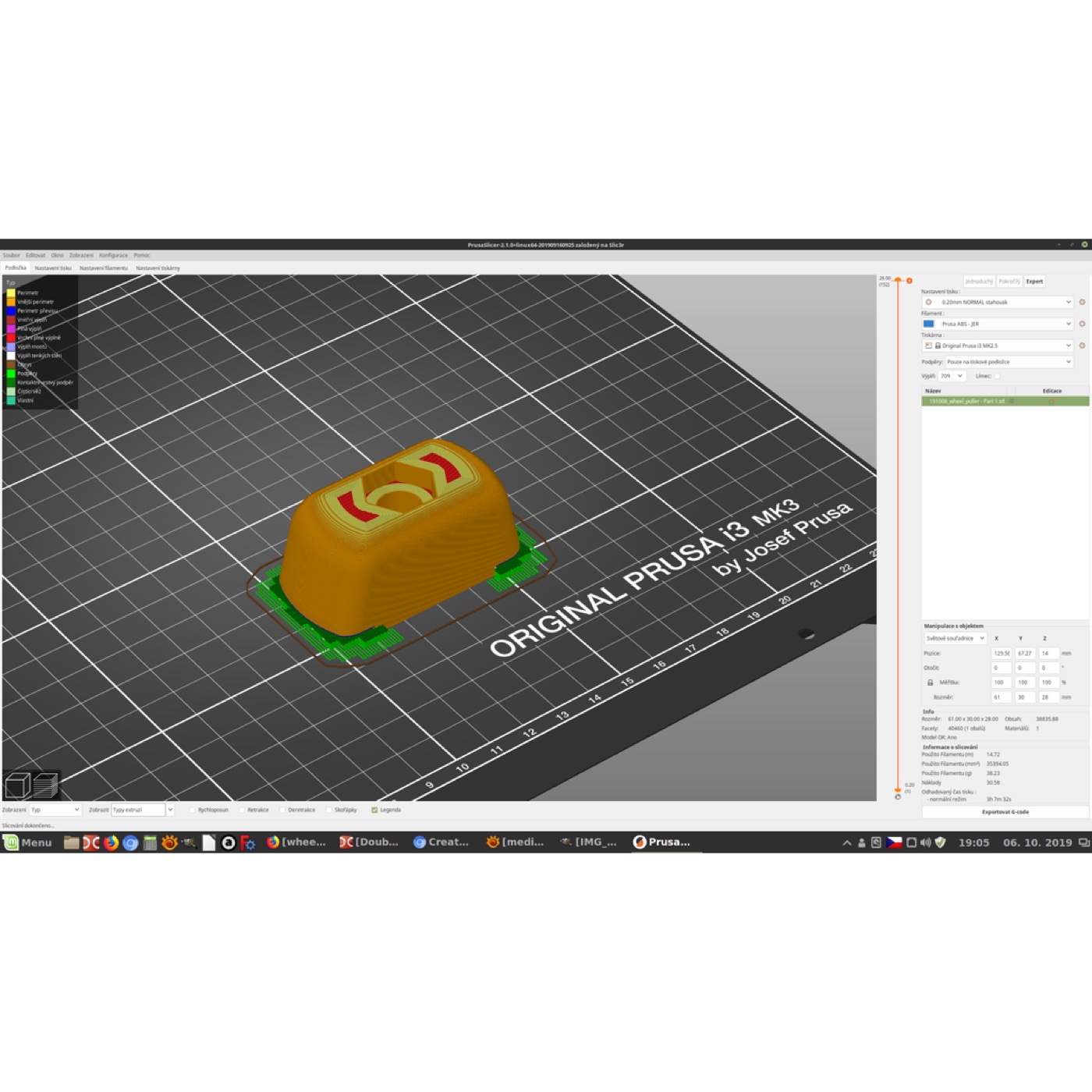This screenshot has width=1092, height=1092.
Task: Select the Expert mode button
Action: [x=1034, y=282]
